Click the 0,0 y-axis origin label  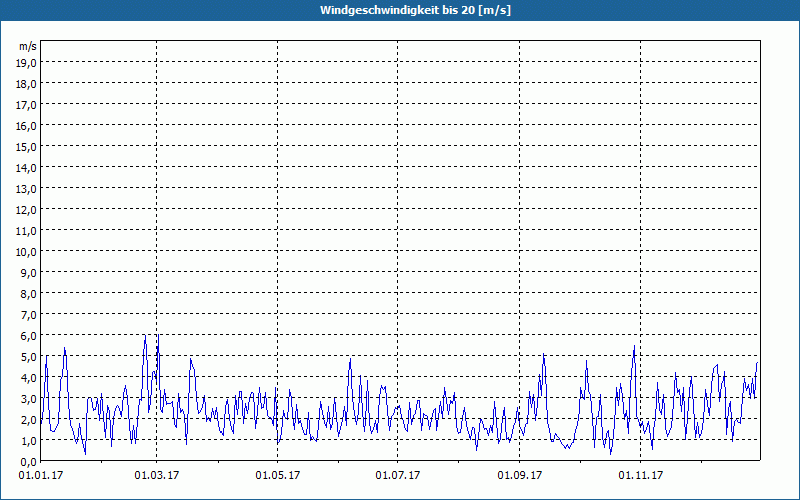pos(28,461)
